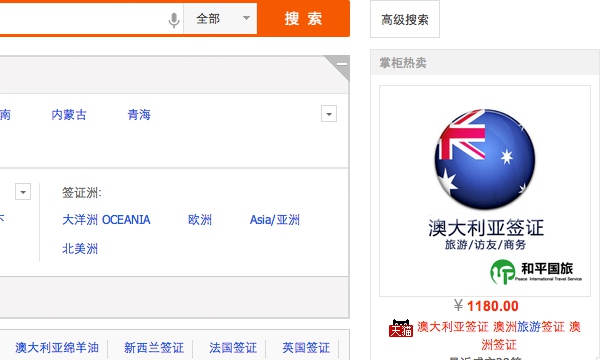Select the 内蒙古 region link
This screenshot has height=360, width=600.
pyautogui.click(x=69, y=114)
